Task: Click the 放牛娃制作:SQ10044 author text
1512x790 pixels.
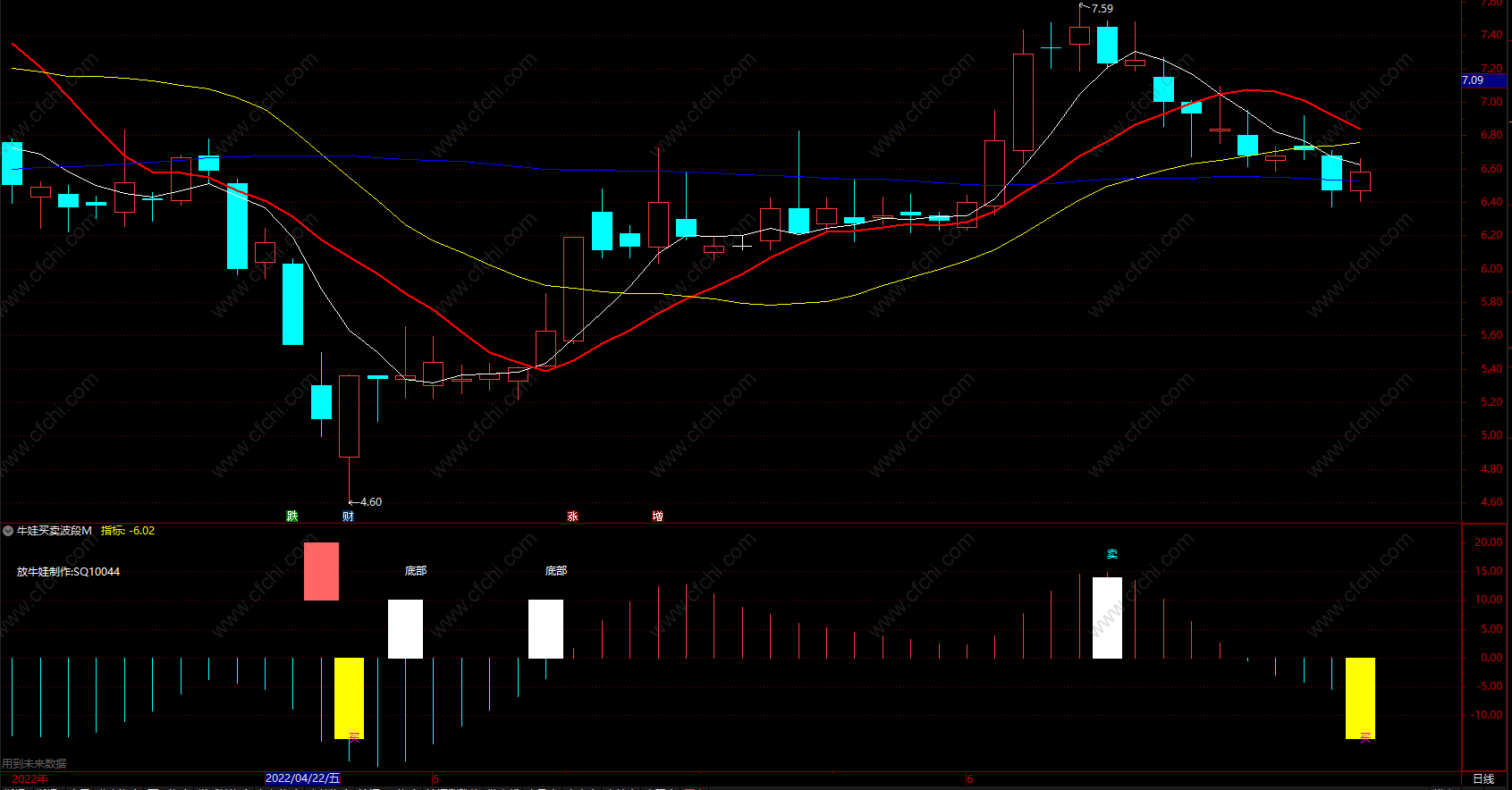Action: 68,572
